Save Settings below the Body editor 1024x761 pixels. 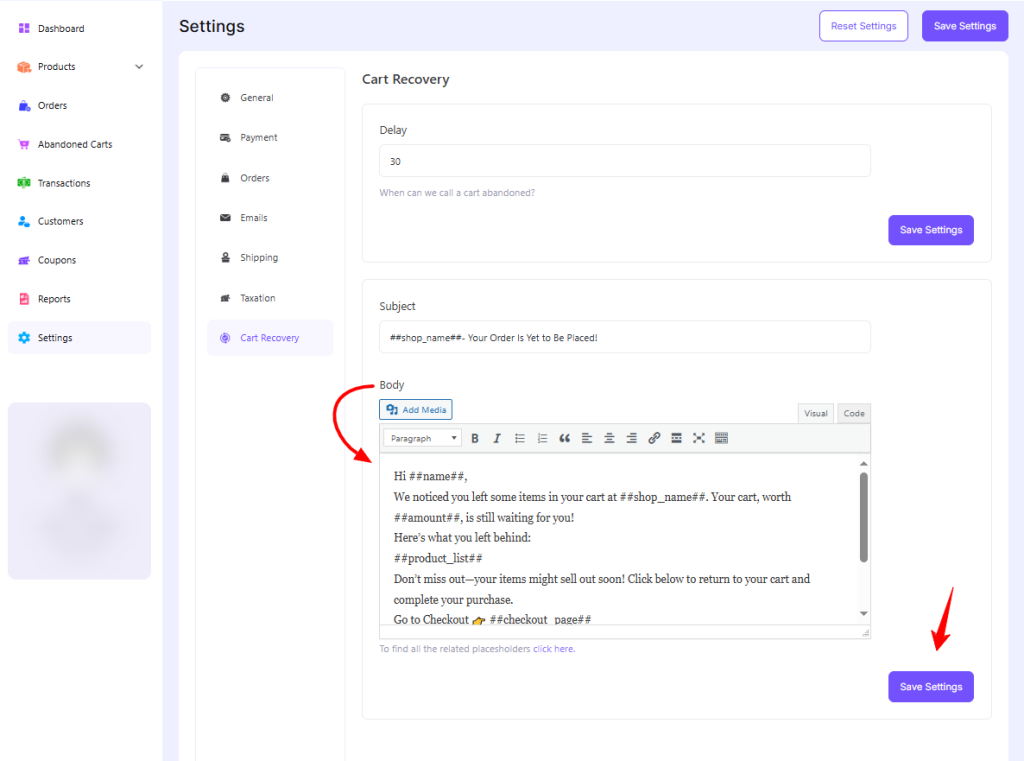931,687
